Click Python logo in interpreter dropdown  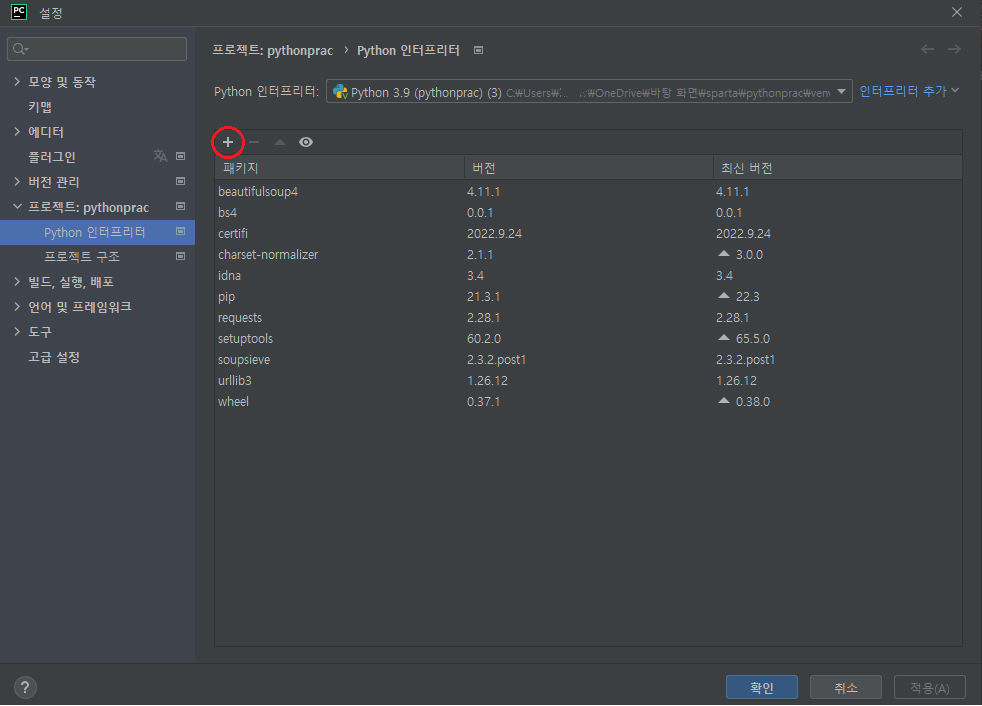point(340,92)
